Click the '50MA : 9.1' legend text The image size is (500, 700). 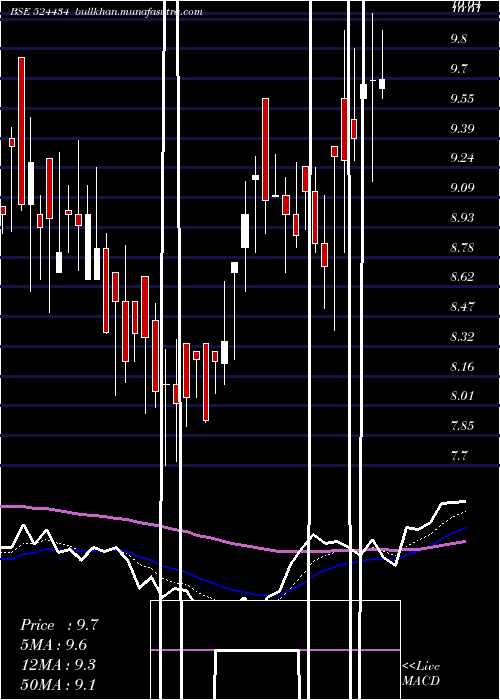(58, 684)
